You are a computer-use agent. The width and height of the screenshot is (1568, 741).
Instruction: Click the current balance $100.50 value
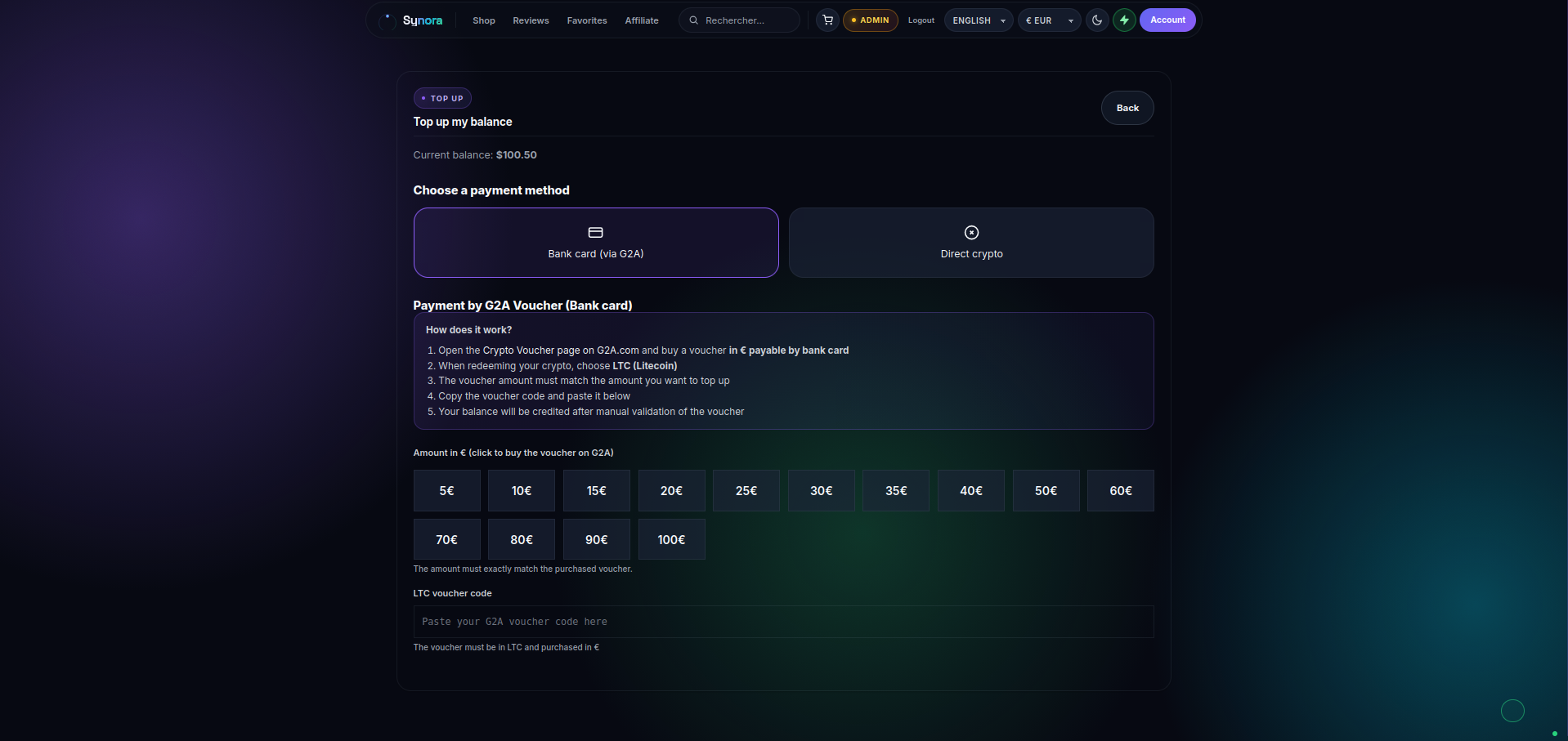click(517, 155)
